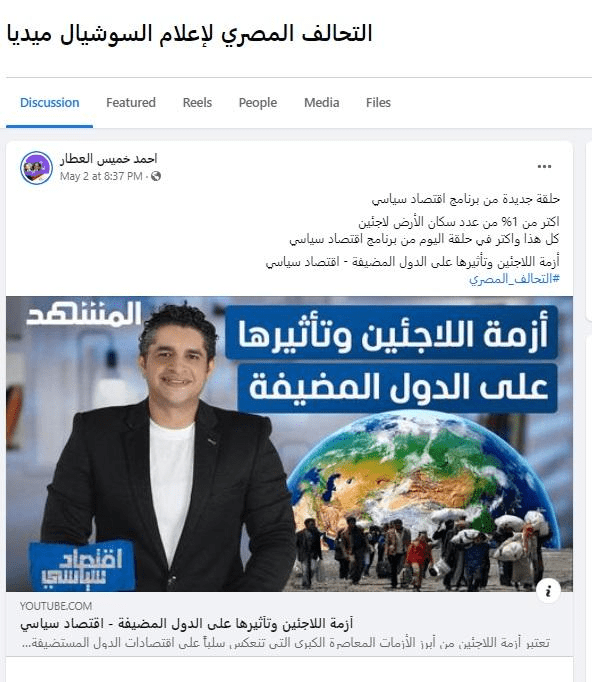This screenshot has width=592, height=682.
Task: Click the May 2 at 8:37 PM timestamp
Action: pos(101,176)
